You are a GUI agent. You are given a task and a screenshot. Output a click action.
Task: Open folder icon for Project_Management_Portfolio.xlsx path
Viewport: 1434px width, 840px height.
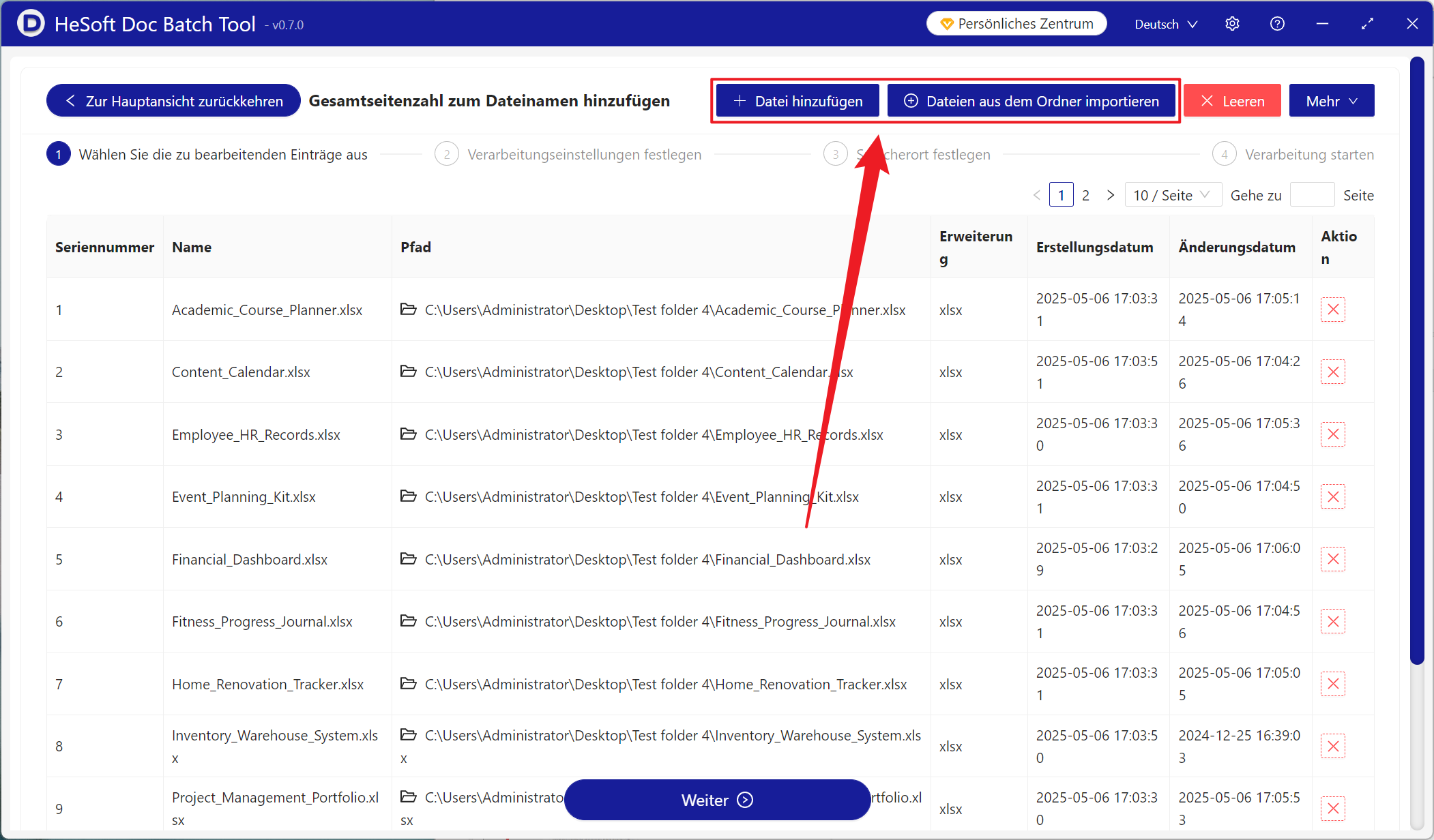(x=408, y=797)
